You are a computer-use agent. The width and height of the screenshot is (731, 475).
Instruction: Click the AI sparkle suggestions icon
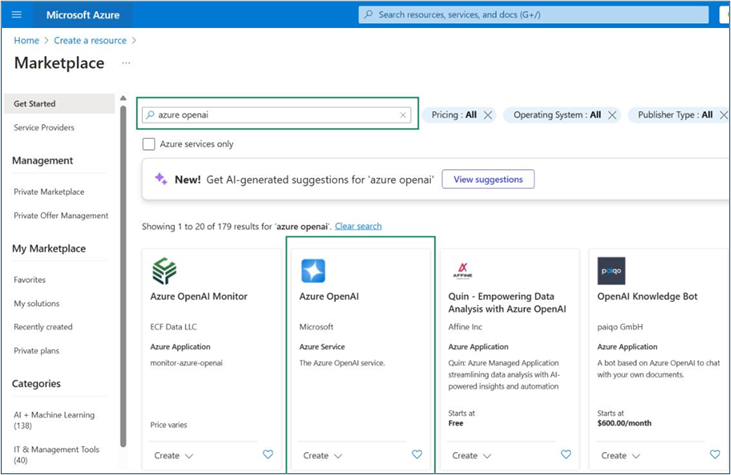click(161, 179)
